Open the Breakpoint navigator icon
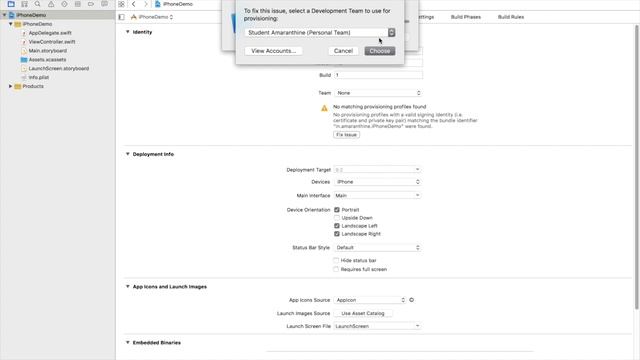640x360 pixels. pos(91,4)
